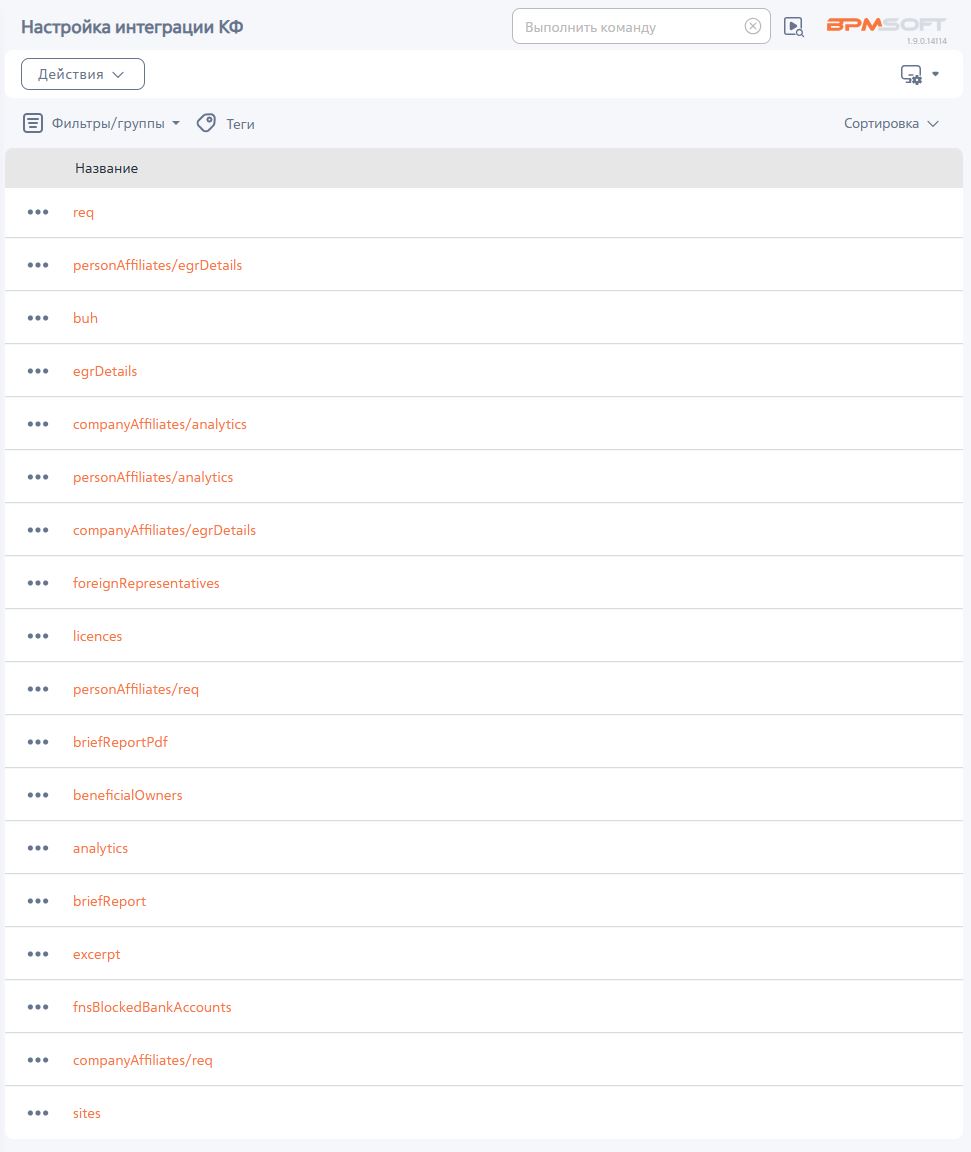
Task: Open the row menu for beneficialOwners
Action: pos(38,795)
